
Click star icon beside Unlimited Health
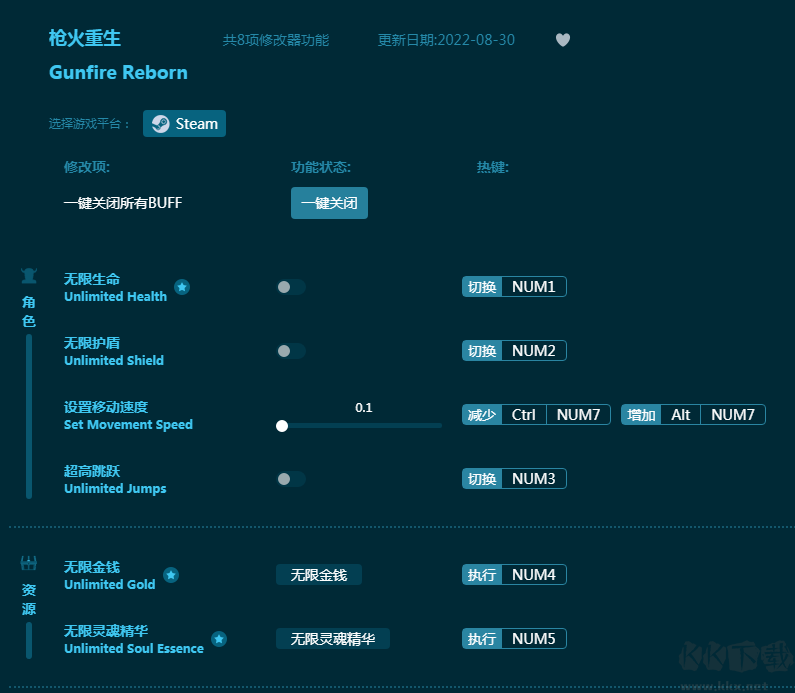[182, 287]
